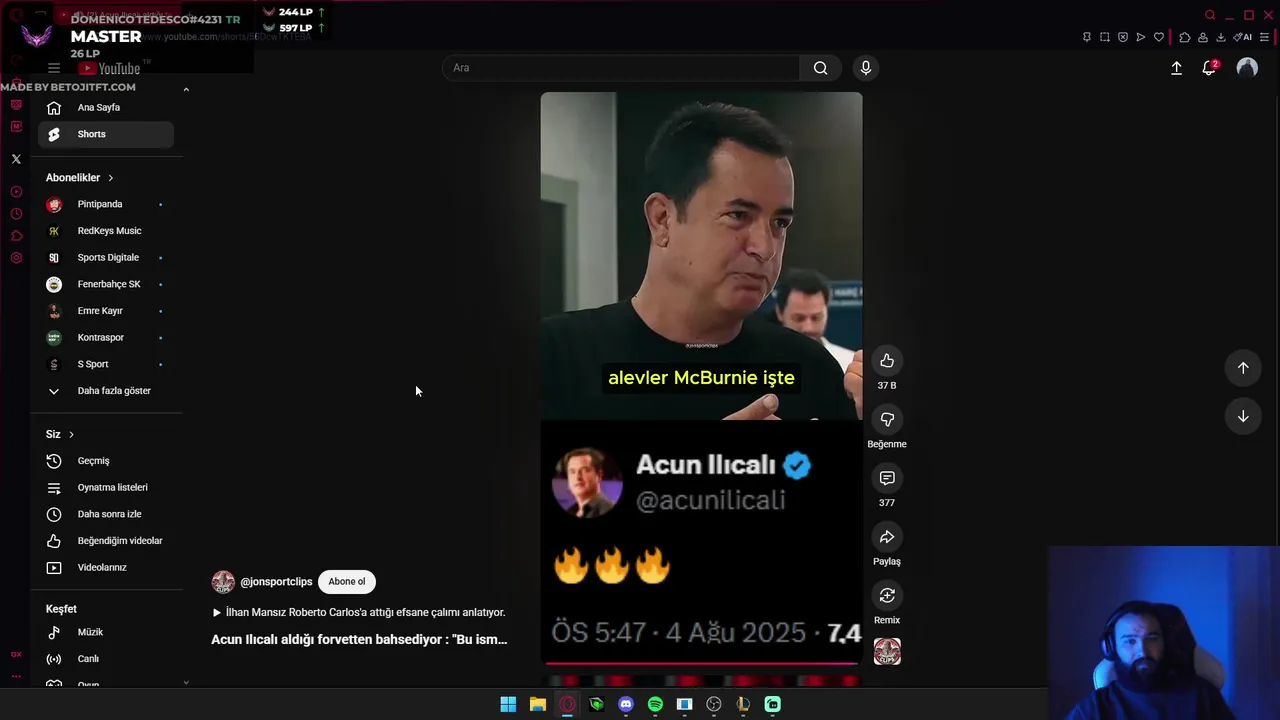Open the RedKeys Music channel
Viewport: 1280px width, 720px height.
[106, 231]
